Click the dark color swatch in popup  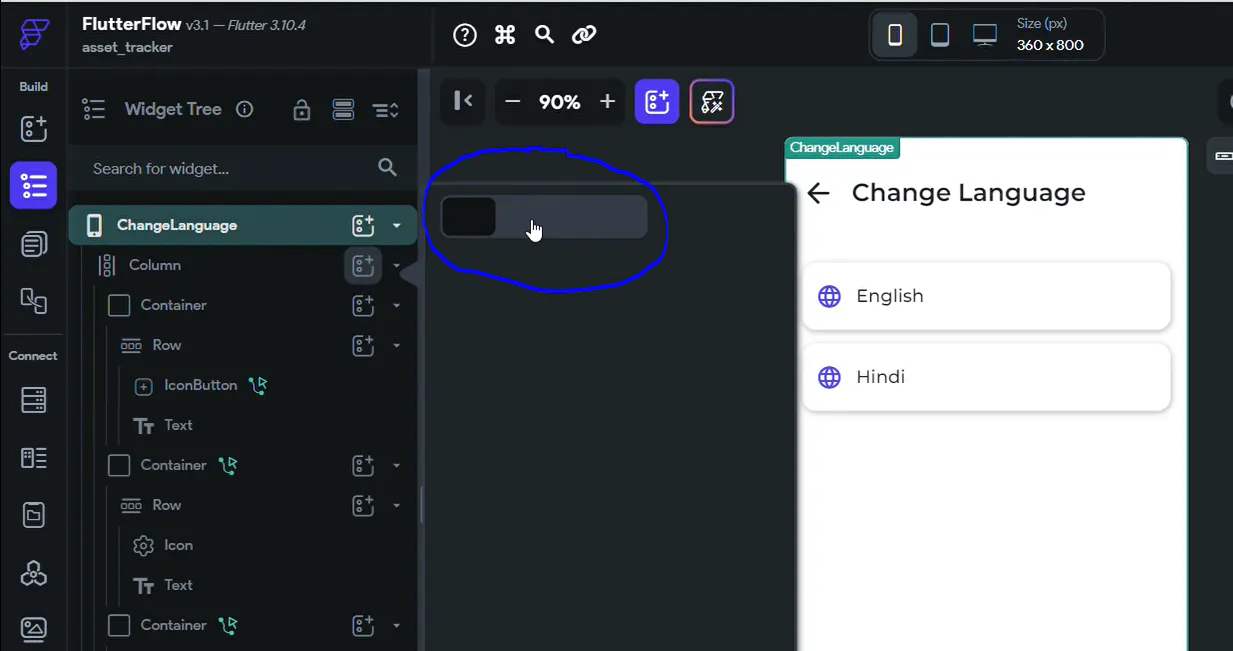click(x=469, y=217)
